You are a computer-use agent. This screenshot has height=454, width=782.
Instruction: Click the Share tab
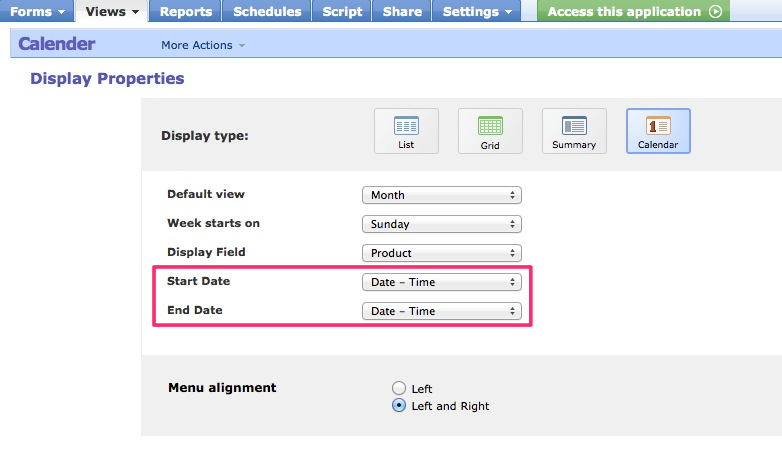(401, 12)
